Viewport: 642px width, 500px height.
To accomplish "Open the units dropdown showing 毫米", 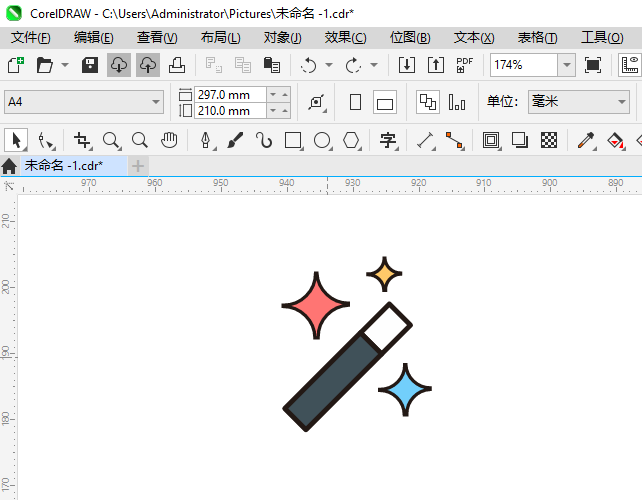I will pos(579,102).
